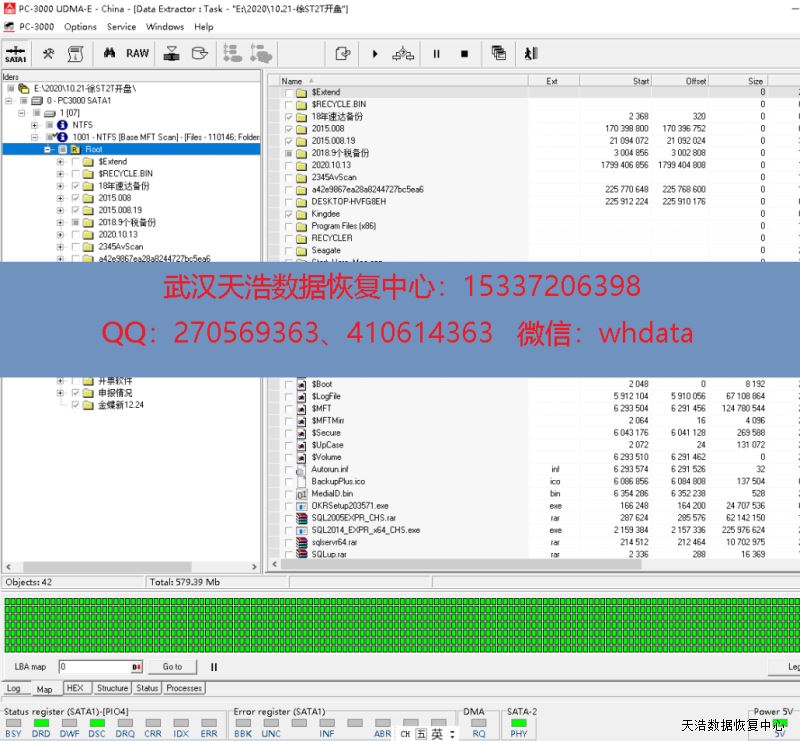The image size is (800, 741).
Task: Click the pause button in toolbar
Action: click(x=436, y=53)
